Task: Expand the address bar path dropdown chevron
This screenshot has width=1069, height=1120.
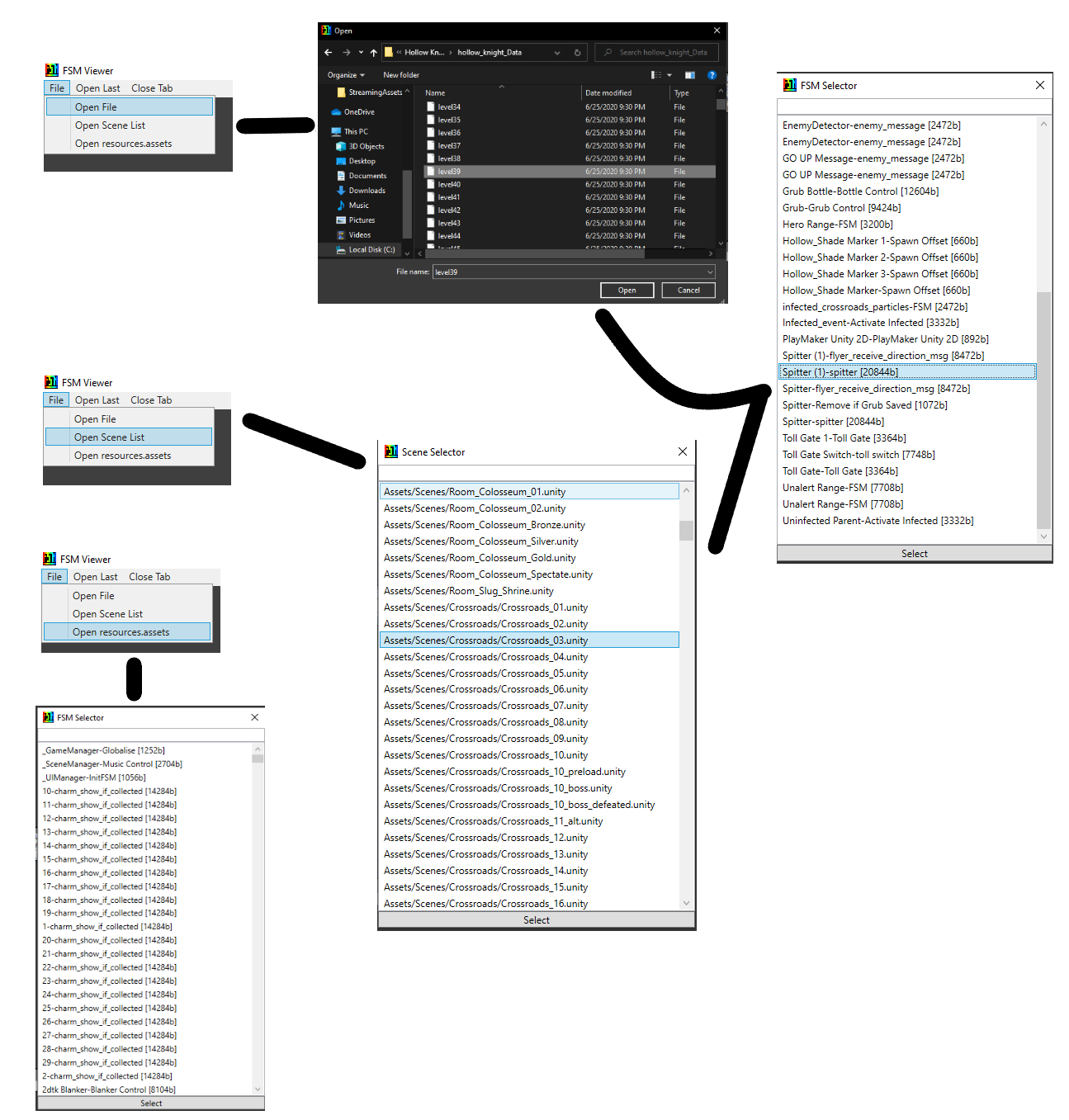Action: coord(557,52)
